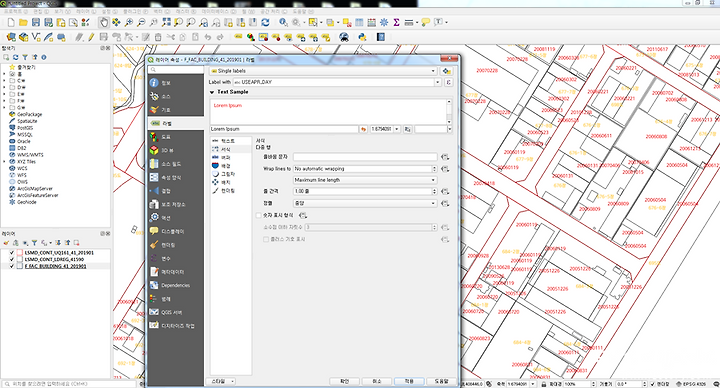Open the Diagrams page in layer properties
This screenshot has height=388, width=720.
click(x=176, y=137)
